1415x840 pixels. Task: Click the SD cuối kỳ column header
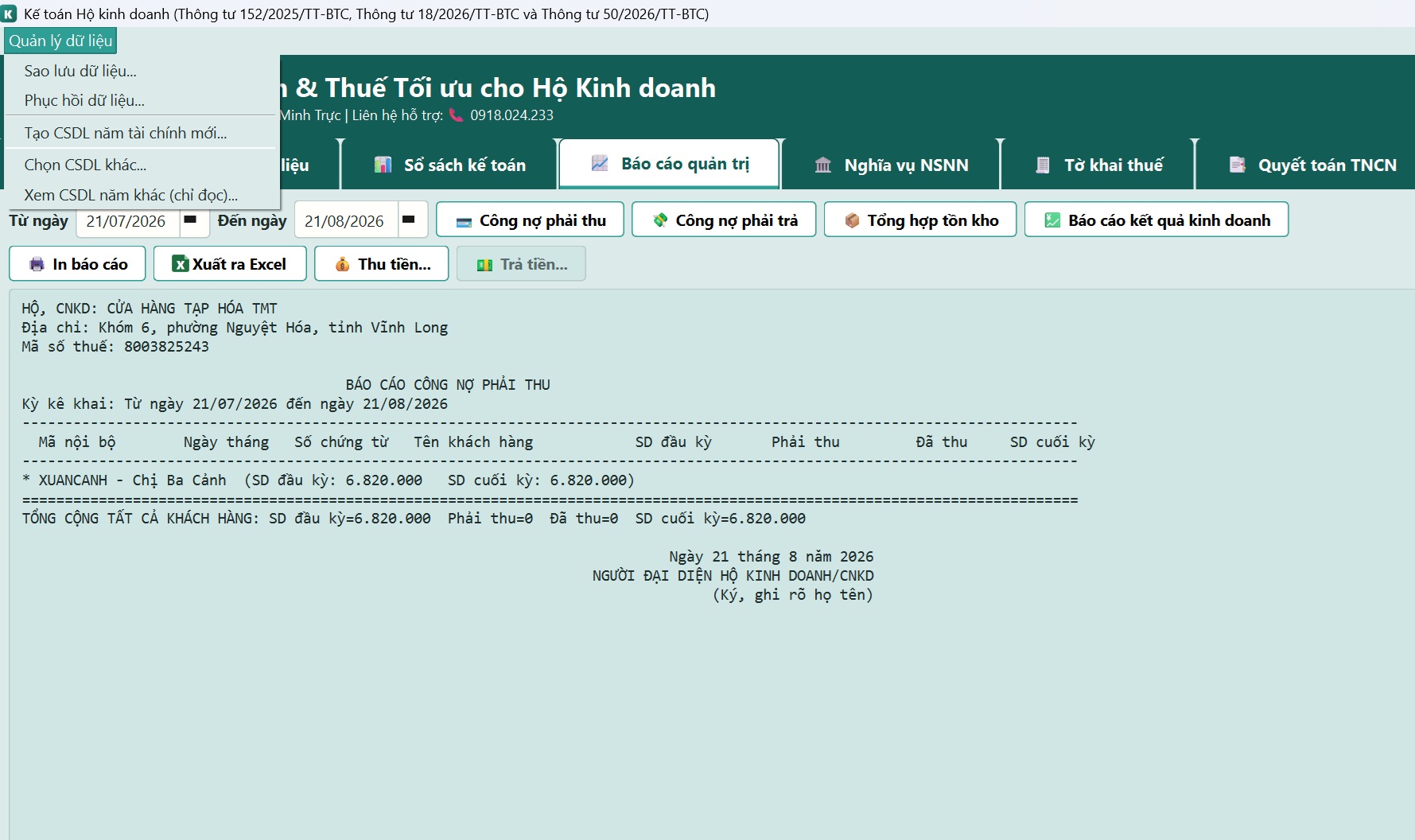(x=1052, y=442)
